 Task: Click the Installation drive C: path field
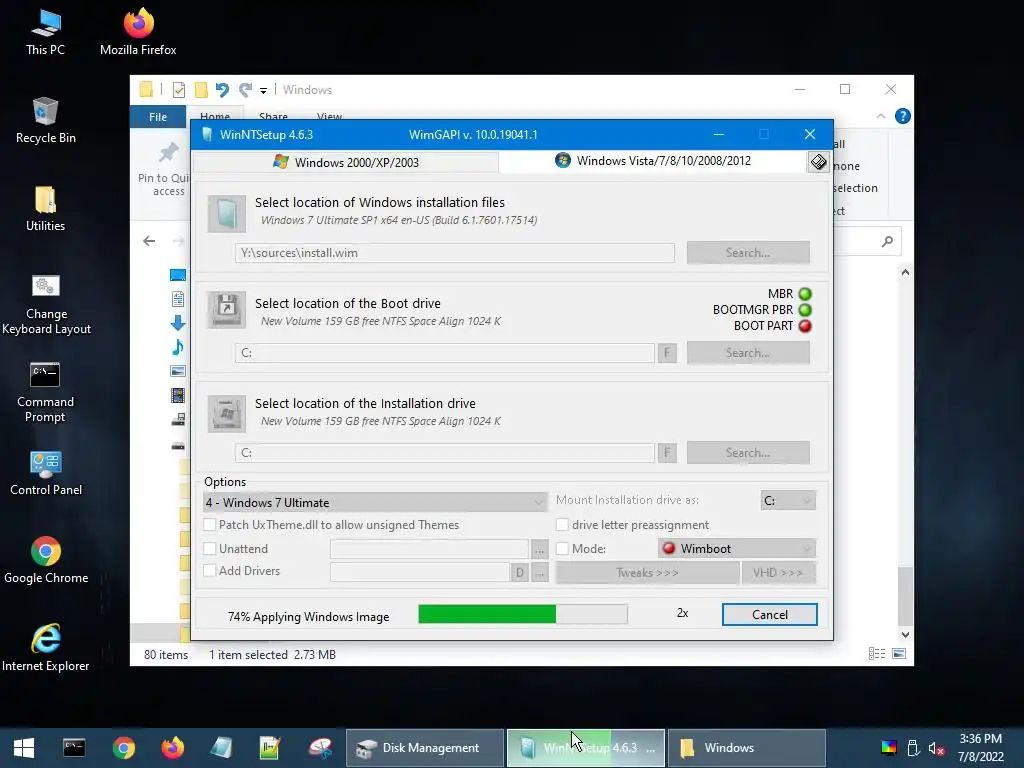[x=445, y=453]
